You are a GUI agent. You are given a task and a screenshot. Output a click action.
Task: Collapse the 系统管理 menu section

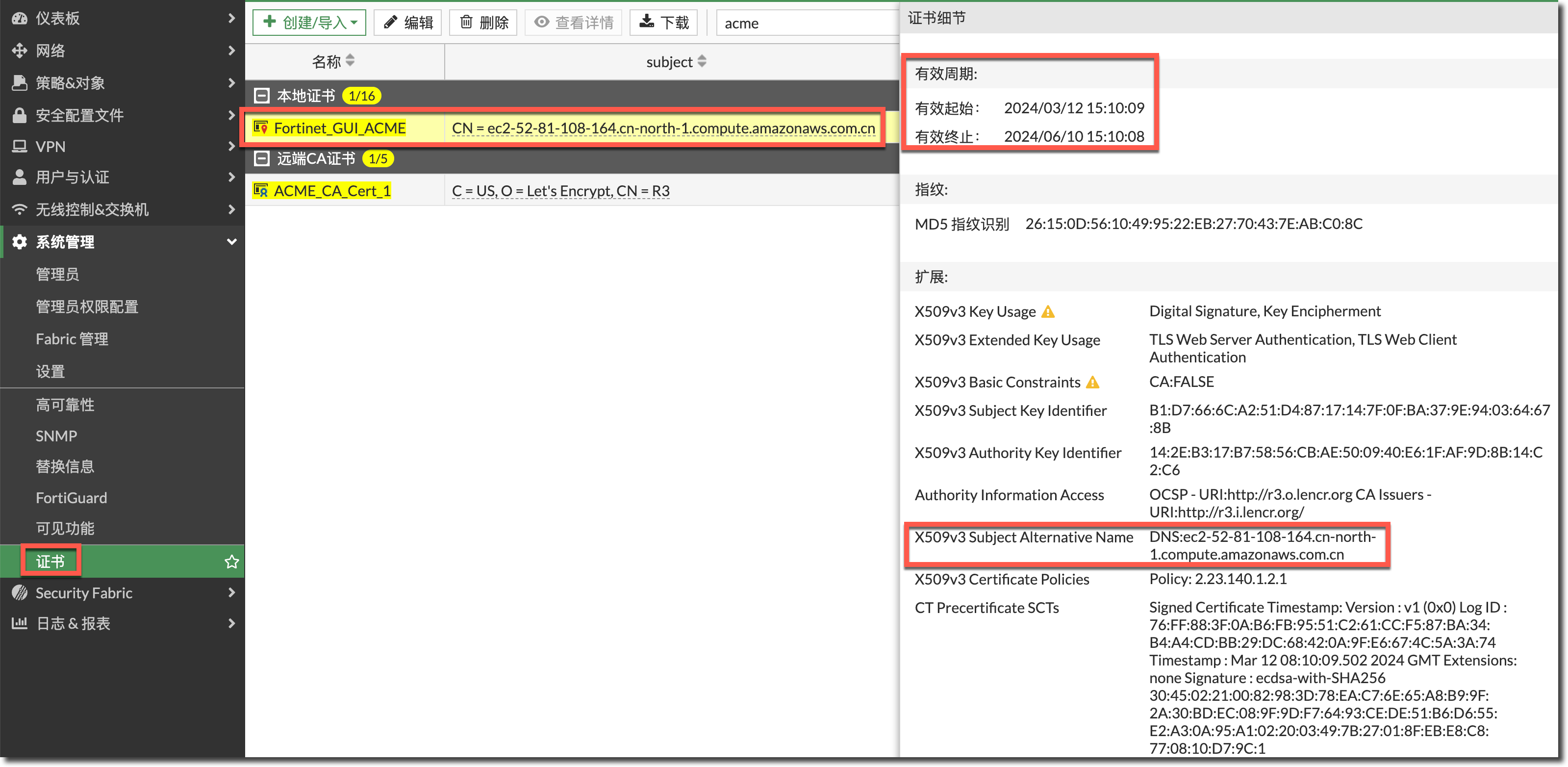coord(231,242)
